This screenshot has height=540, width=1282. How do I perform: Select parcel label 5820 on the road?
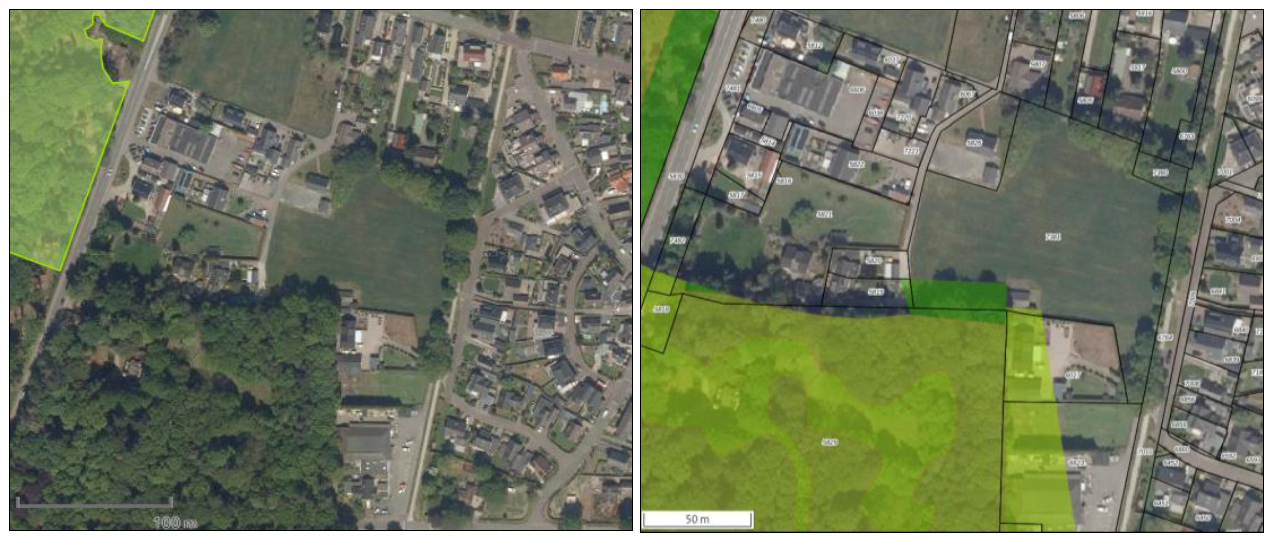point(676,176)
